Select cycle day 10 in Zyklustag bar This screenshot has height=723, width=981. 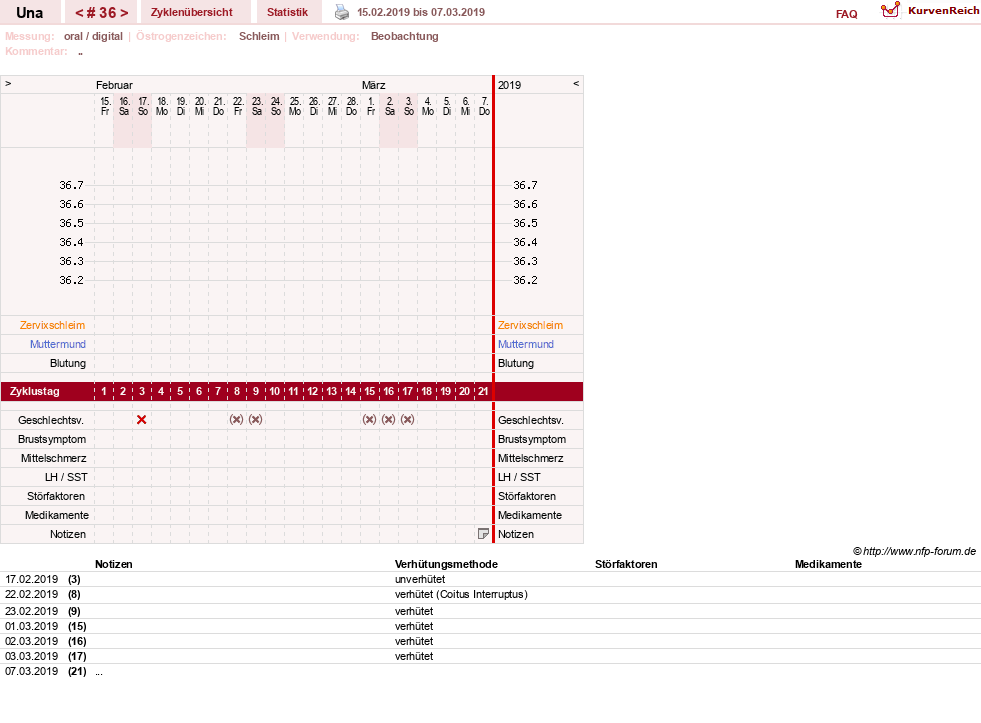[x=275, y=392]
